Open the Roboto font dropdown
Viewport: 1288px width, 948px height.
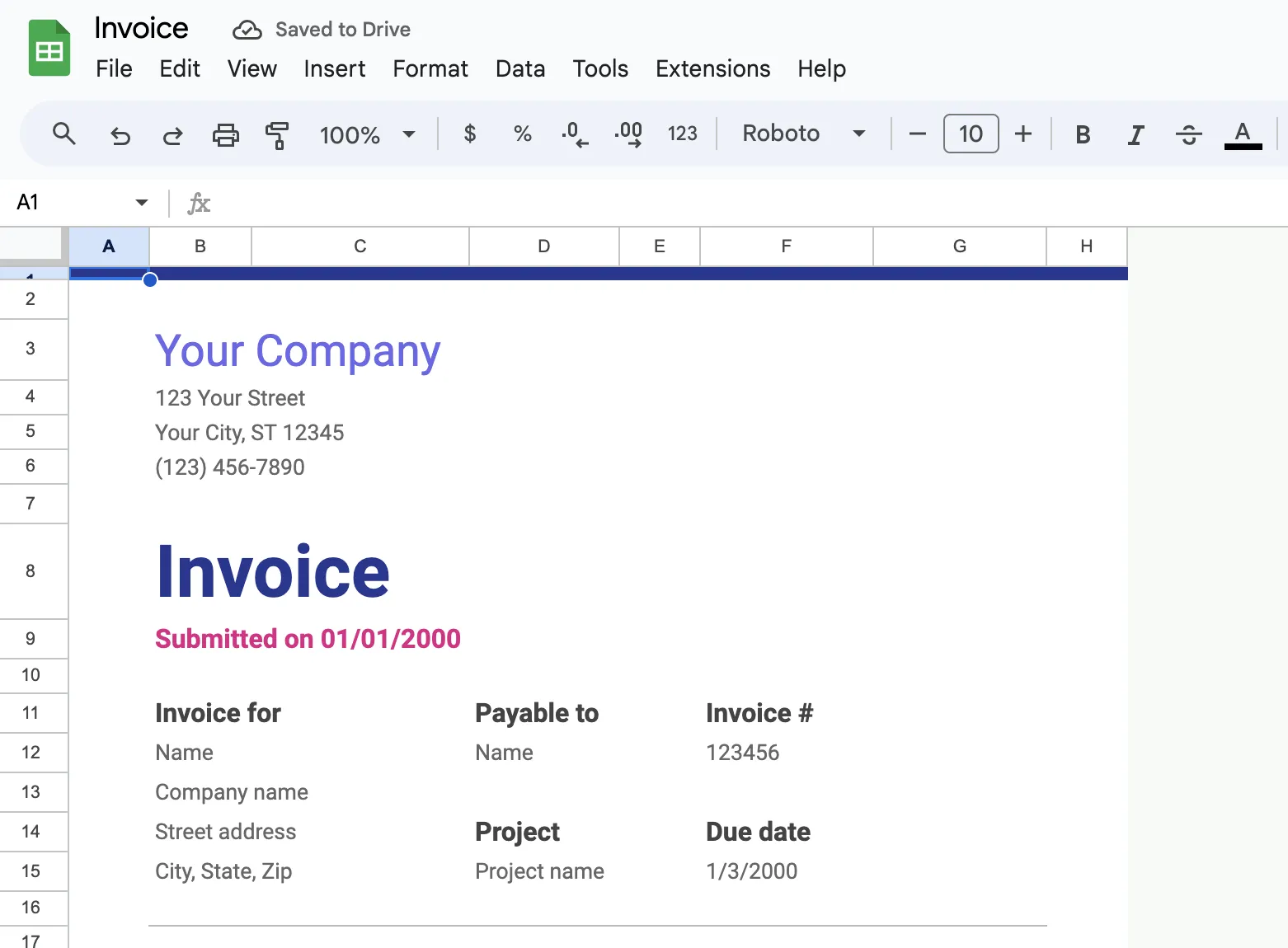tap(804, 134)
